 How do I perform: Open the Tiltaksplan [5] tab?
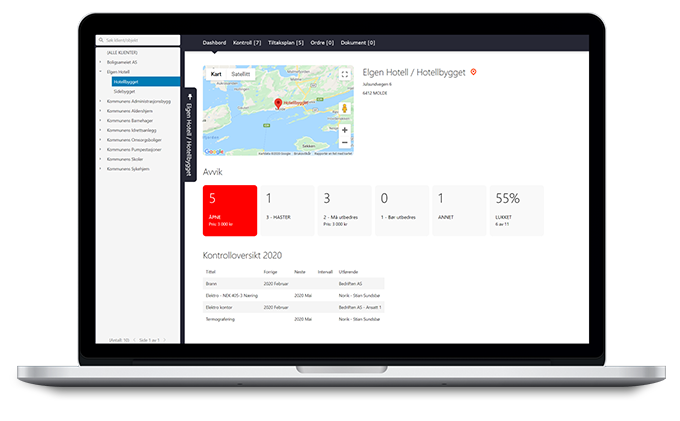click(x=286, y=43)
